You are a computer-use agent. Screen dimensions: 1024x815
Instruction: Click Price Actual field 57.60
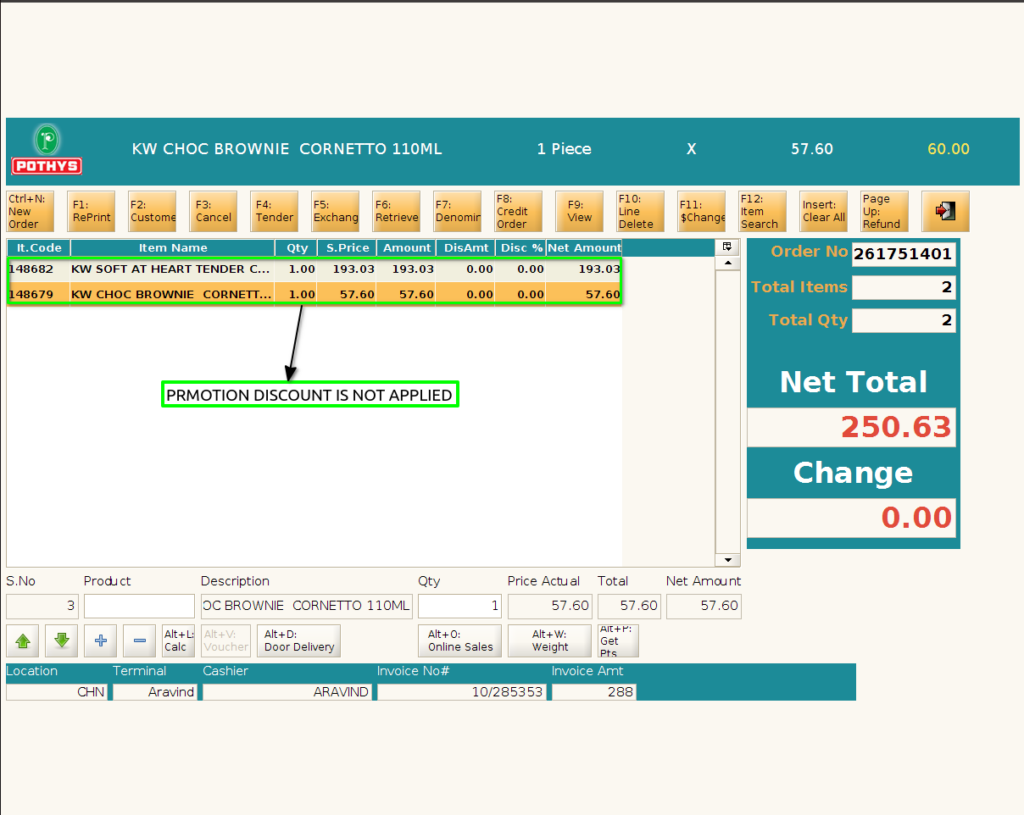[x=550, y=605]
